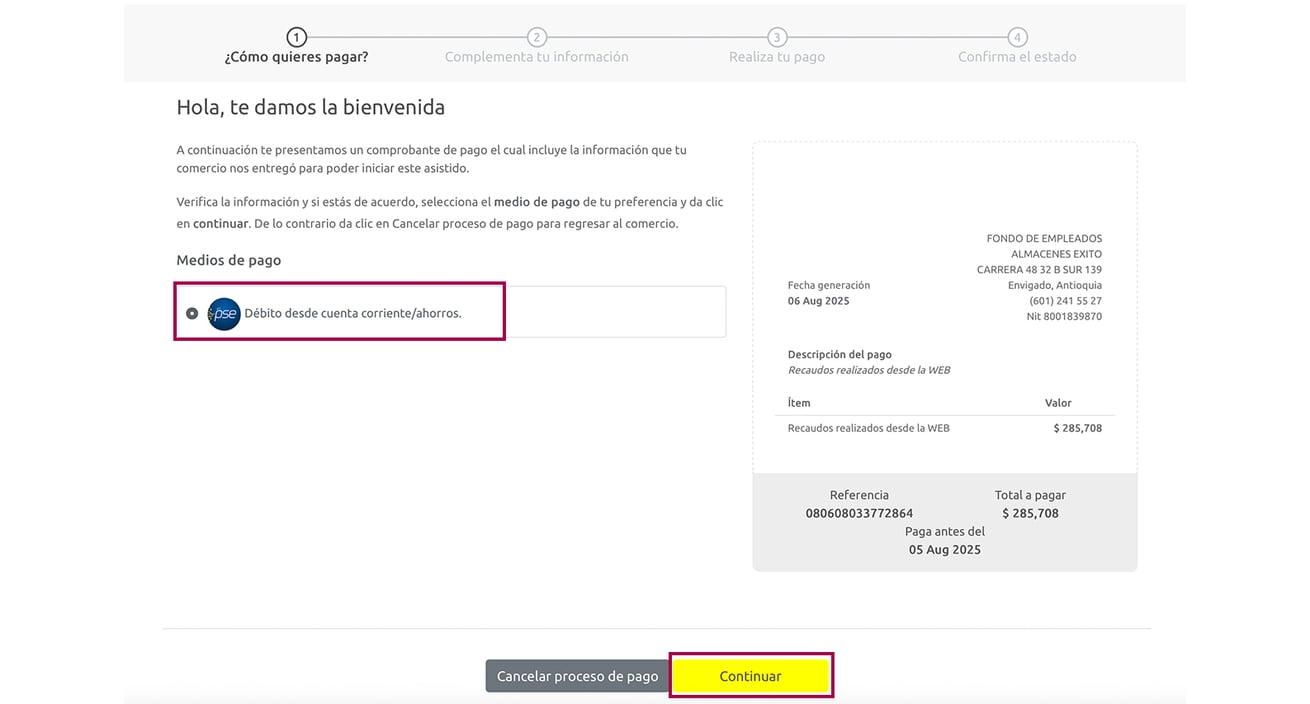Click 'Nit 8001839870' text

(1064, 316)
